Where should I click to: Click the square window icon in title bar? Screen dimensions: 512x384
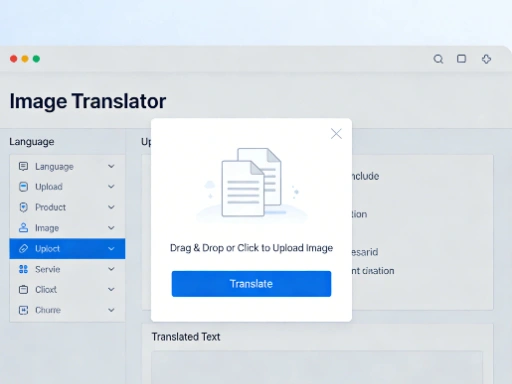[x=461, y=59]
